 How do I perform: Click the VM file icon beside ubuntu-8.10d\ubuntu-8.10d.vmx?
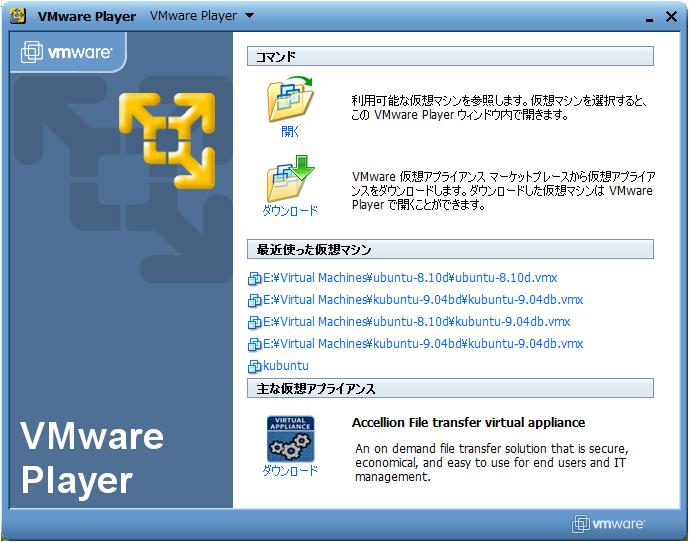pyautogui.click(x=254, y=278)
